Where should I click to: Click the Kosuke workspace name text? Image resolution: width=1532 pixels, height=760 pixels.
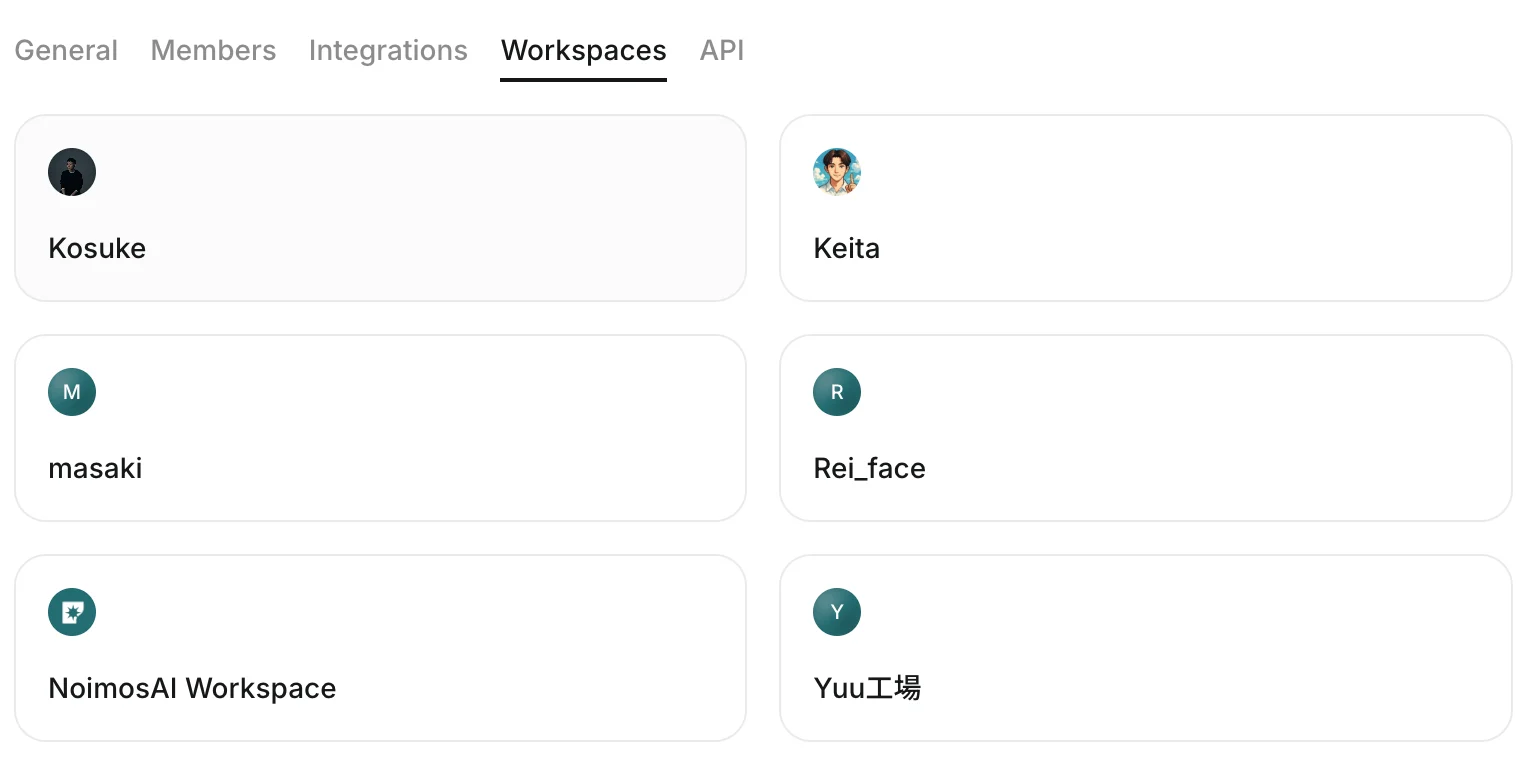(x=97, y=248)
